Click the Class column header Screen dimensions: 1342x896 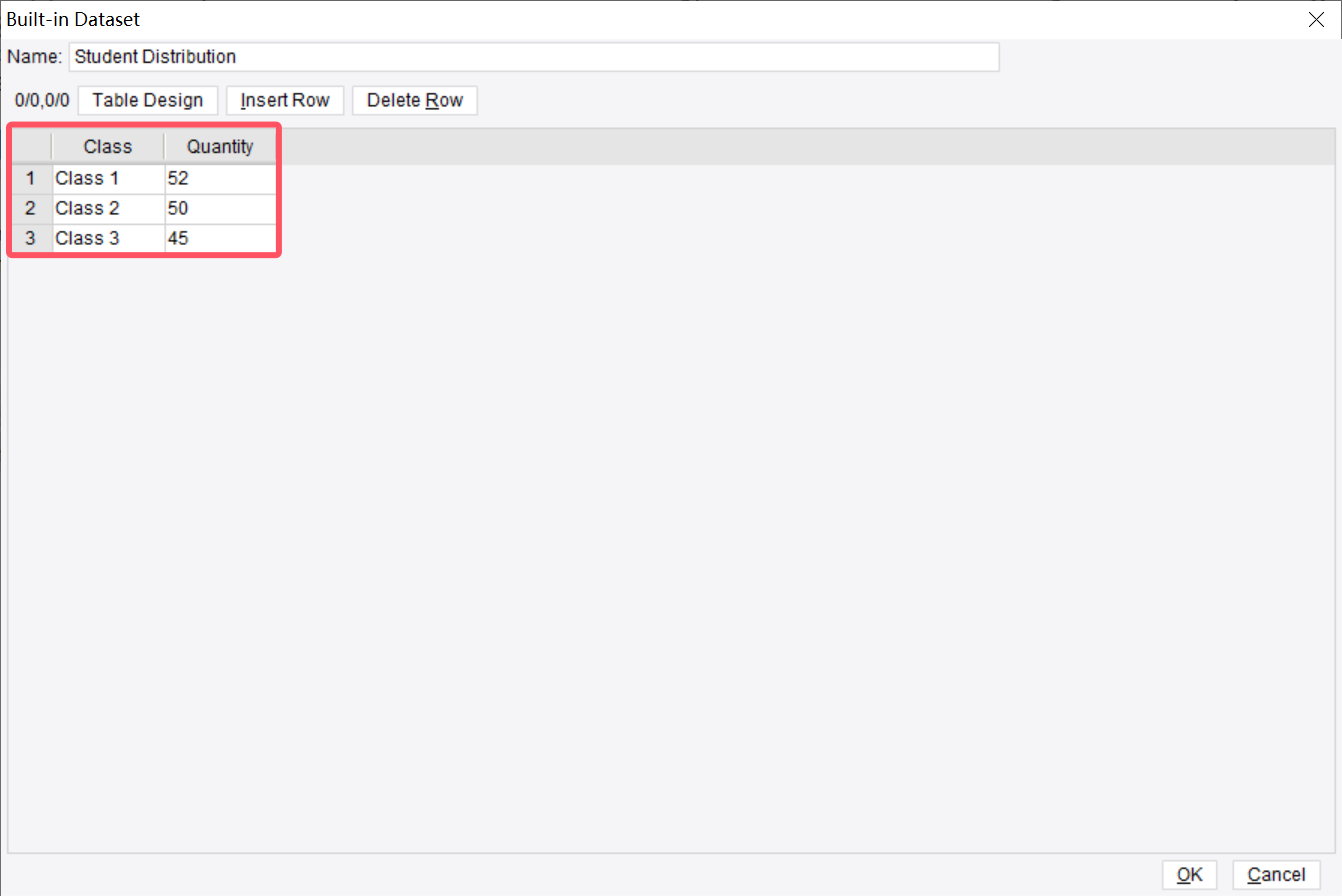(x=107, y=146)
